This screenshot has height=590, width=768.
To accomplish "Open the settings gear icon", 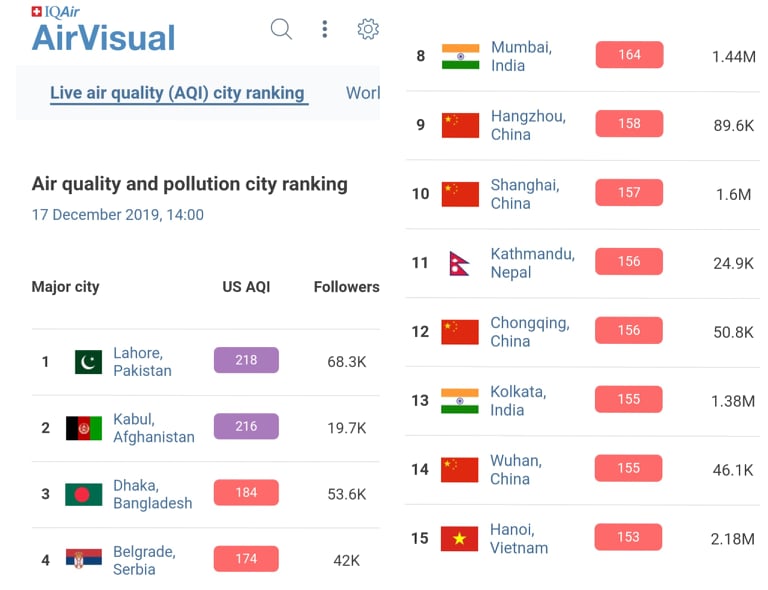I will click(x=368, y=29).
